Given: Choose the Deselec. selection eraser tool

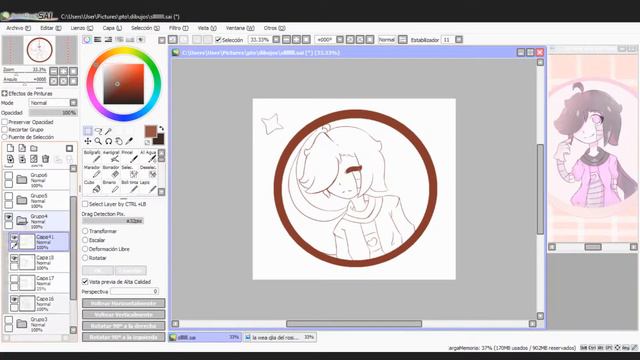Looking at the screenshot, I should pyautogui.click(x=148, y=171).
